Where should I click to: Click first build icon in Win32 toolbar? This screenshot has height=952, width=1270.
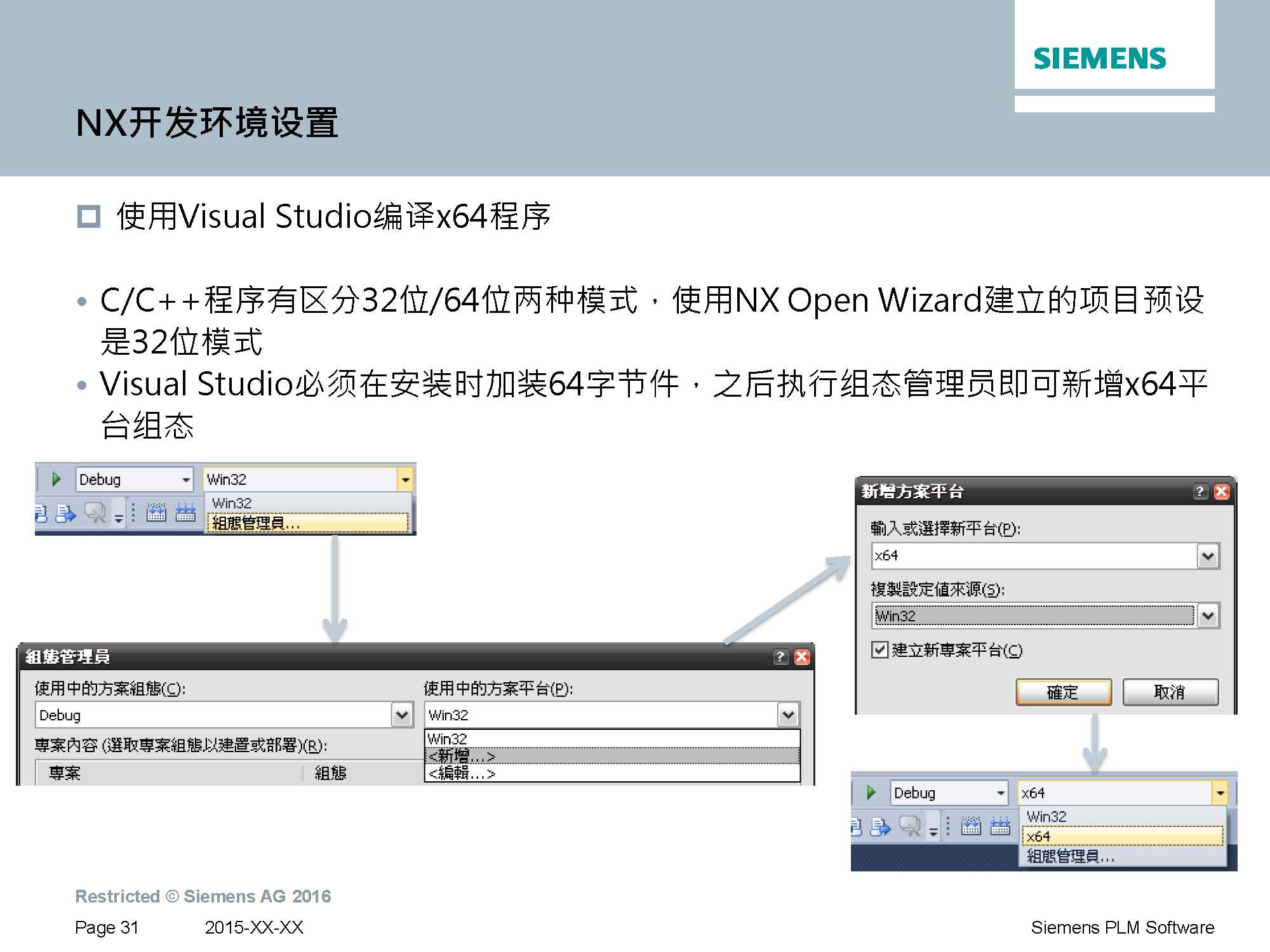coord(156,512)
